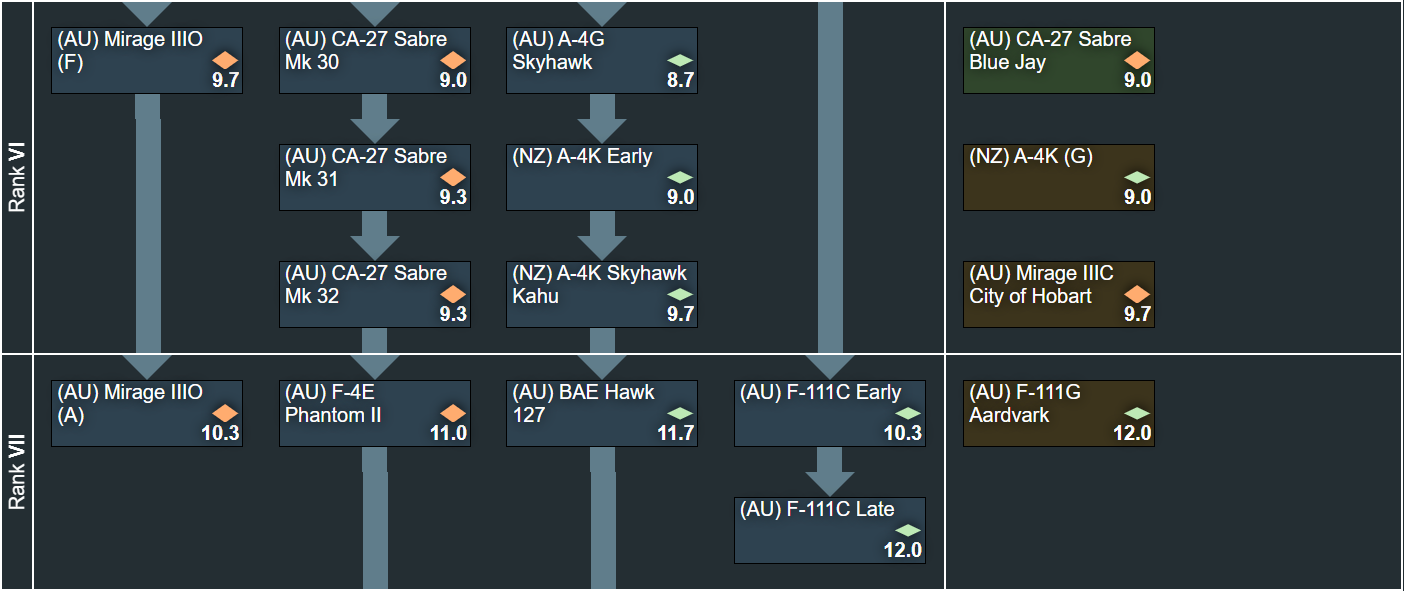Select the A-4K (G) premium card

click(x=1059, y=177)
